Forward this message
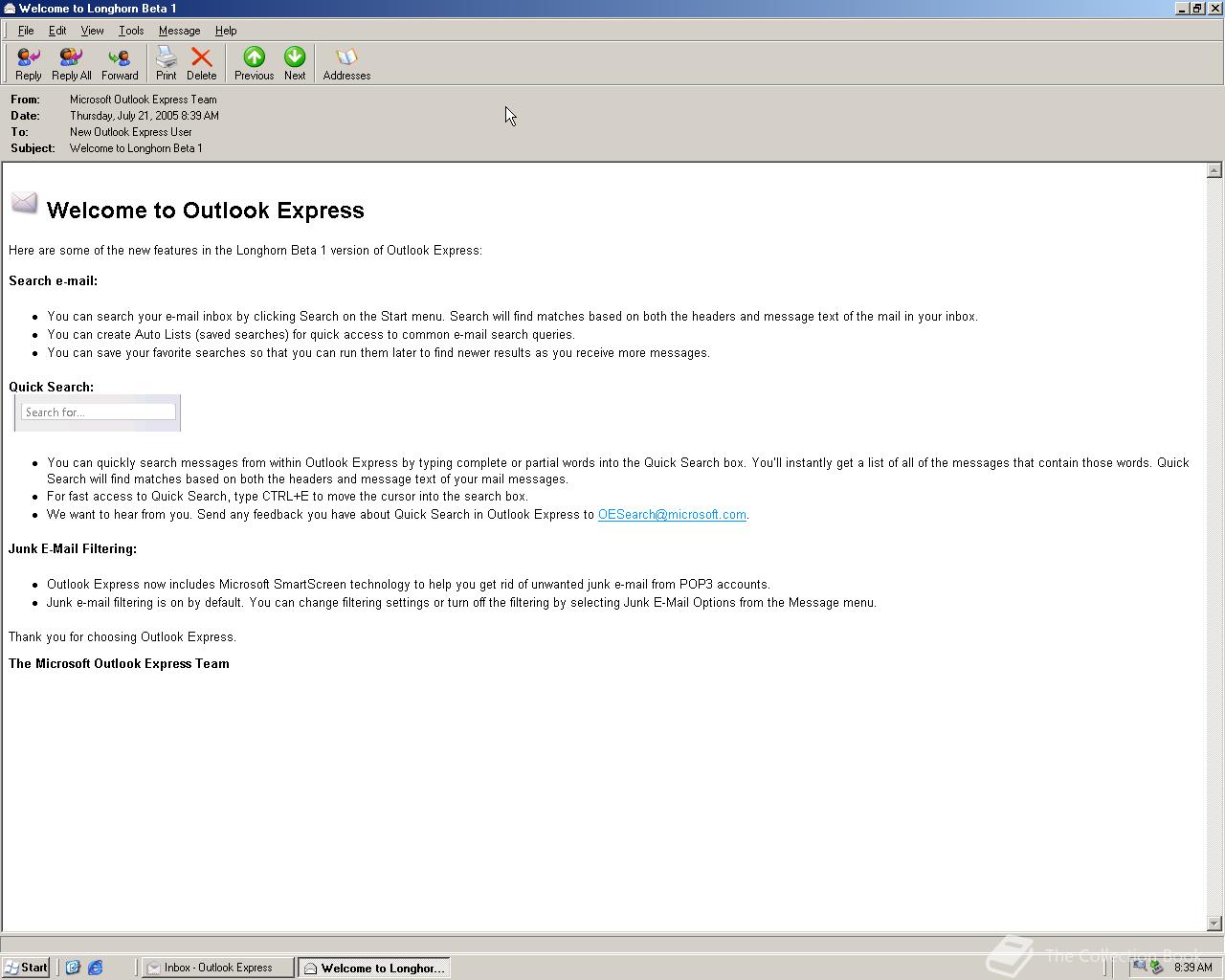Screen dimensions: 1225x980 pos(120,64)
